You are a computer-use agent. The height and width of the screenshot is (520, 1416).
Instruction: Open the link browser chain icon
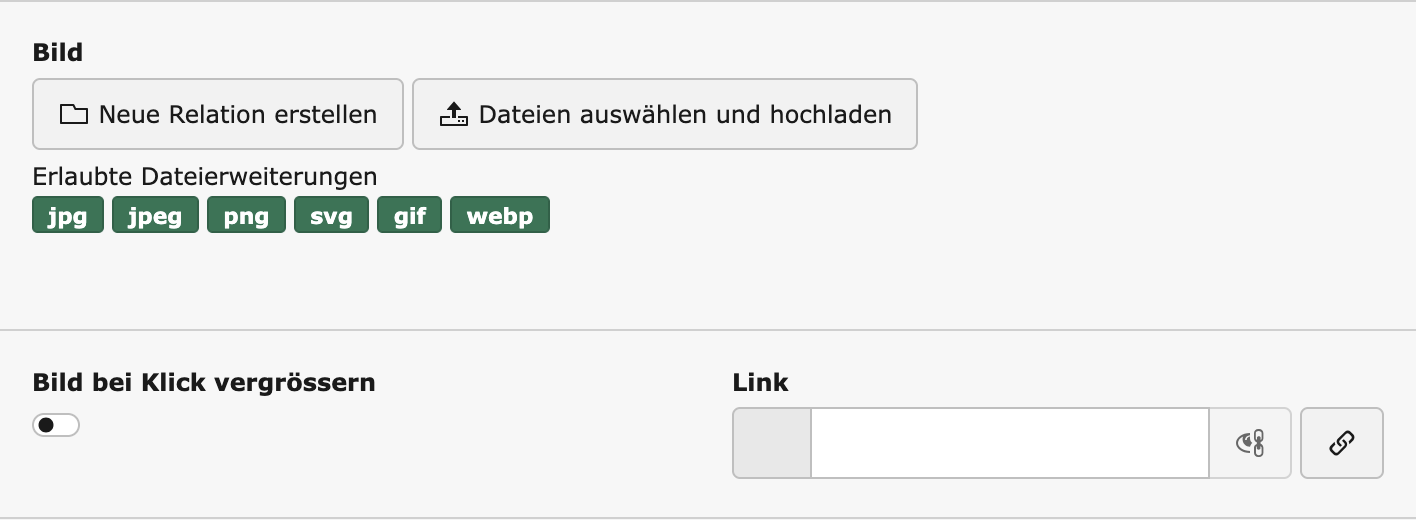[1341, 443]
